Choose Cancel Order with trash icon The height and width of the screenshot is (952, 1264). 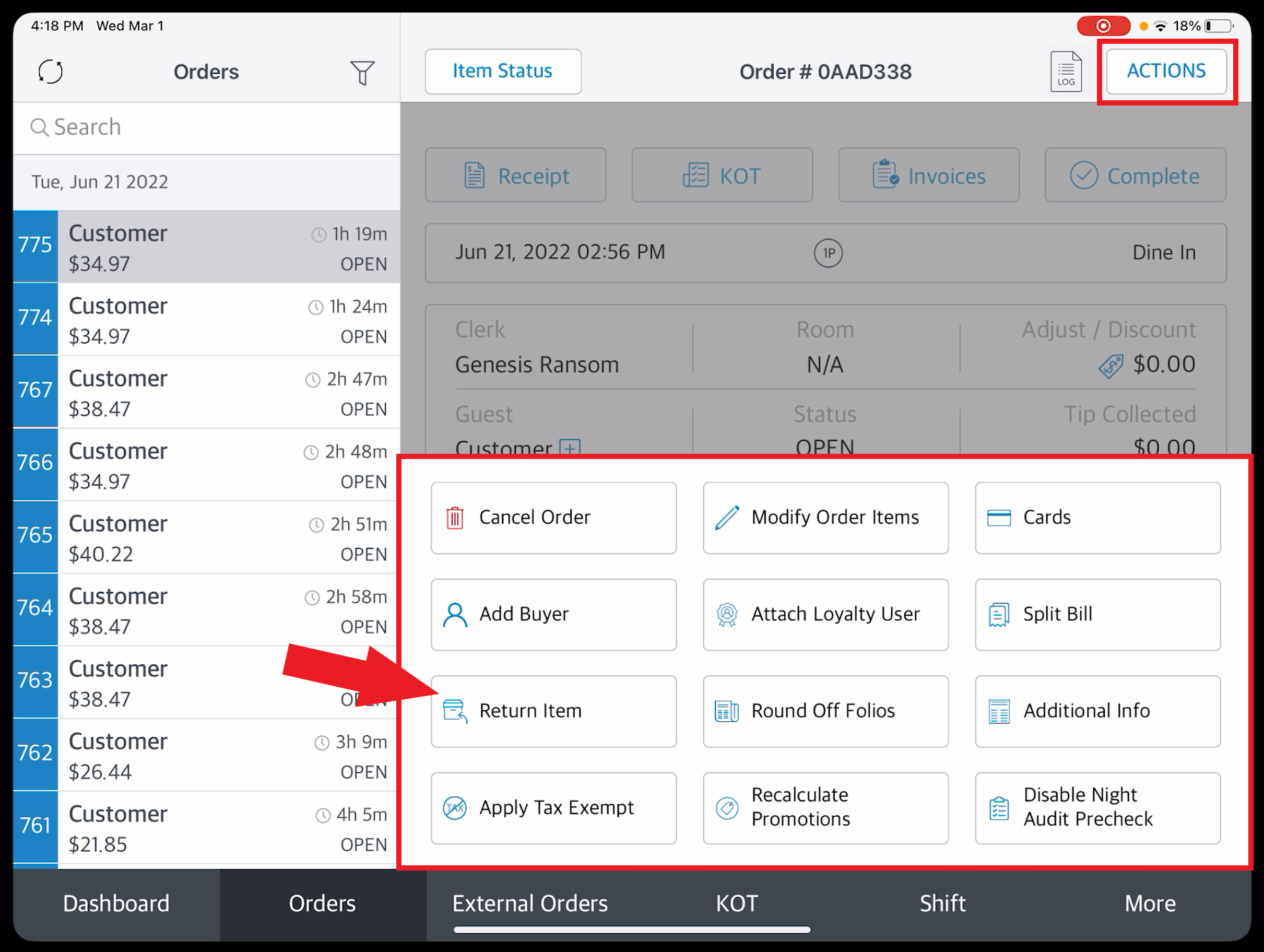click(x=553, y=518)
